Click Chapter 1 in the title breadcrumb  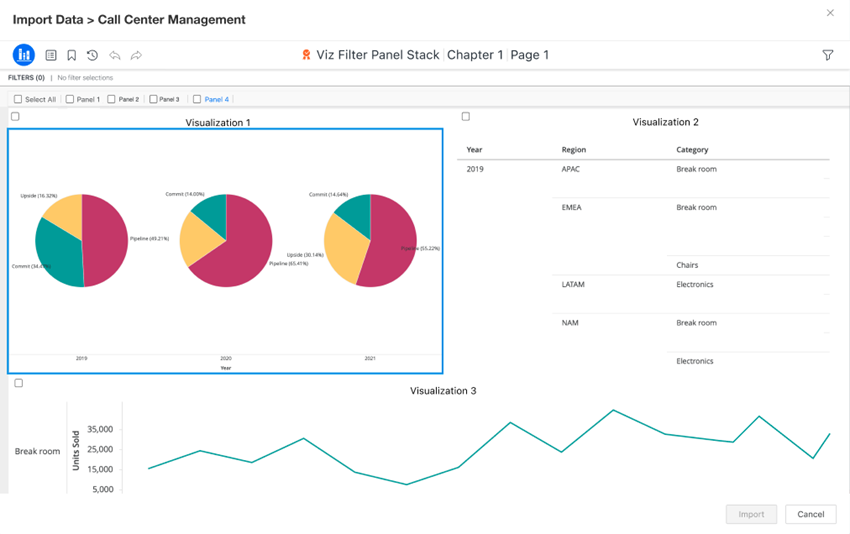tap(475, 55)
